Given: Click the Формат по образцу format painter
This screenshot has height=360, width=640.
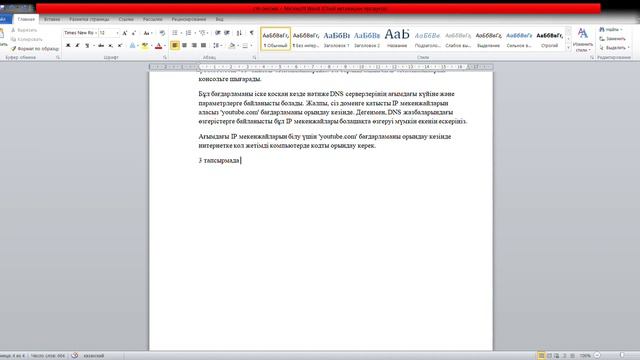Looking at the screenshot, I should 35,49.
